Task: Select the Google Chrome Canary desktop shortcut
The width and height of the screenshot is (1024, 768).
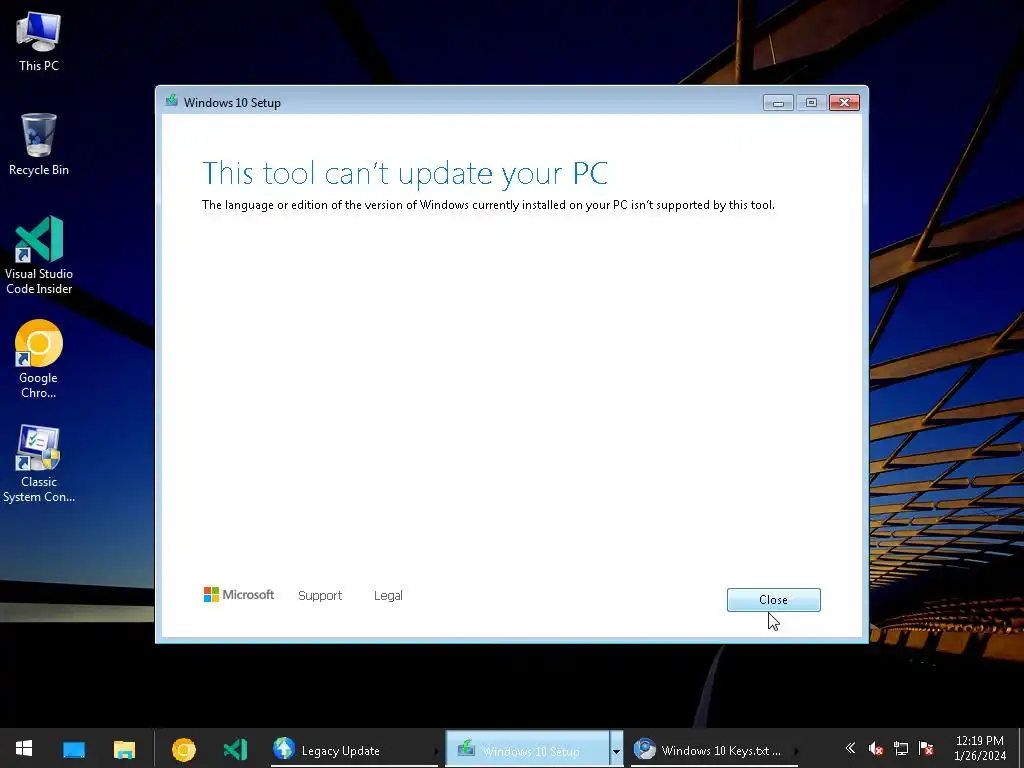Action: tap(39, 359)
